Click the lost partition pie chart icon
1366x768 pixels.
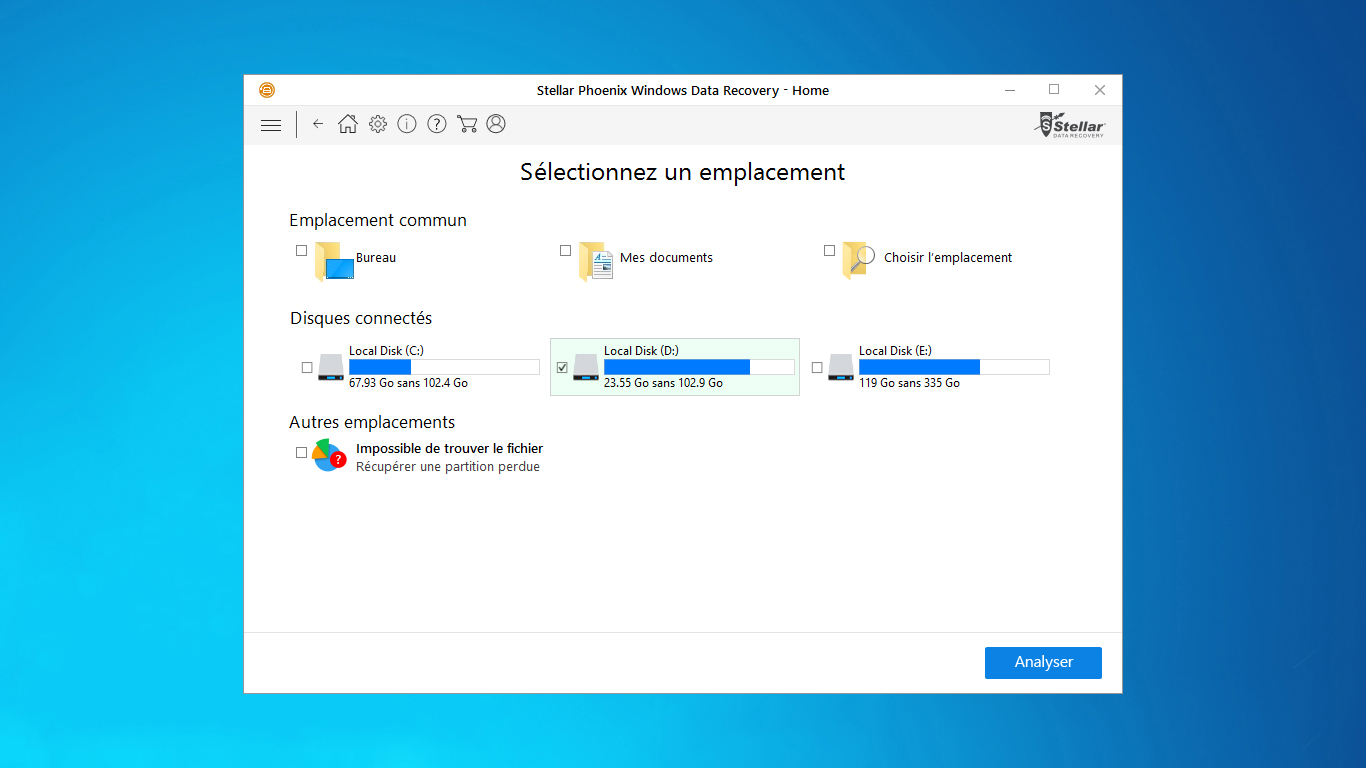point(329,455)
